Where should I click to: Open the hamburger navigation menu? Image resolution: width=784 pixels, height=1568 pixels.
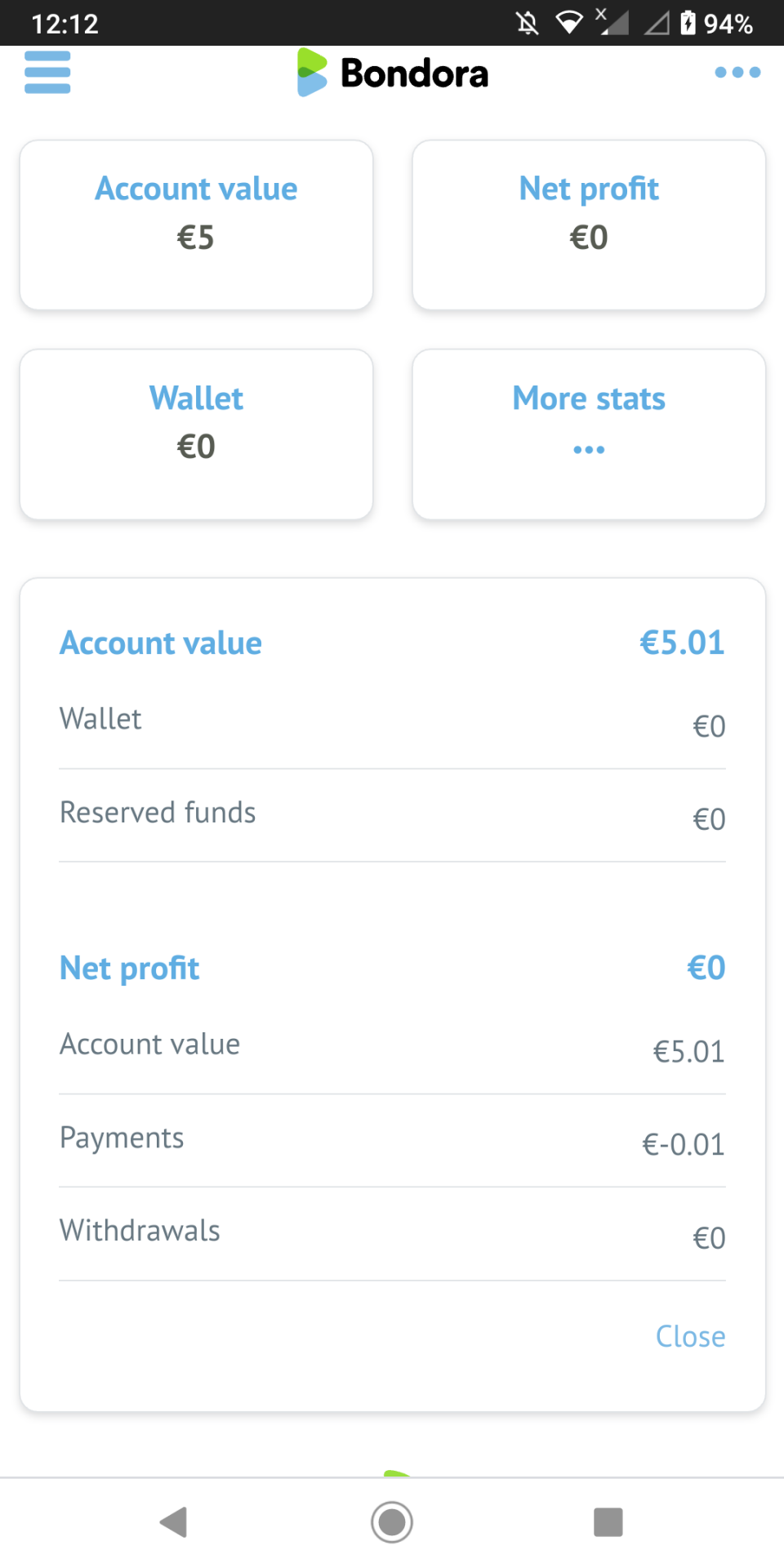[x=47, y=73]
